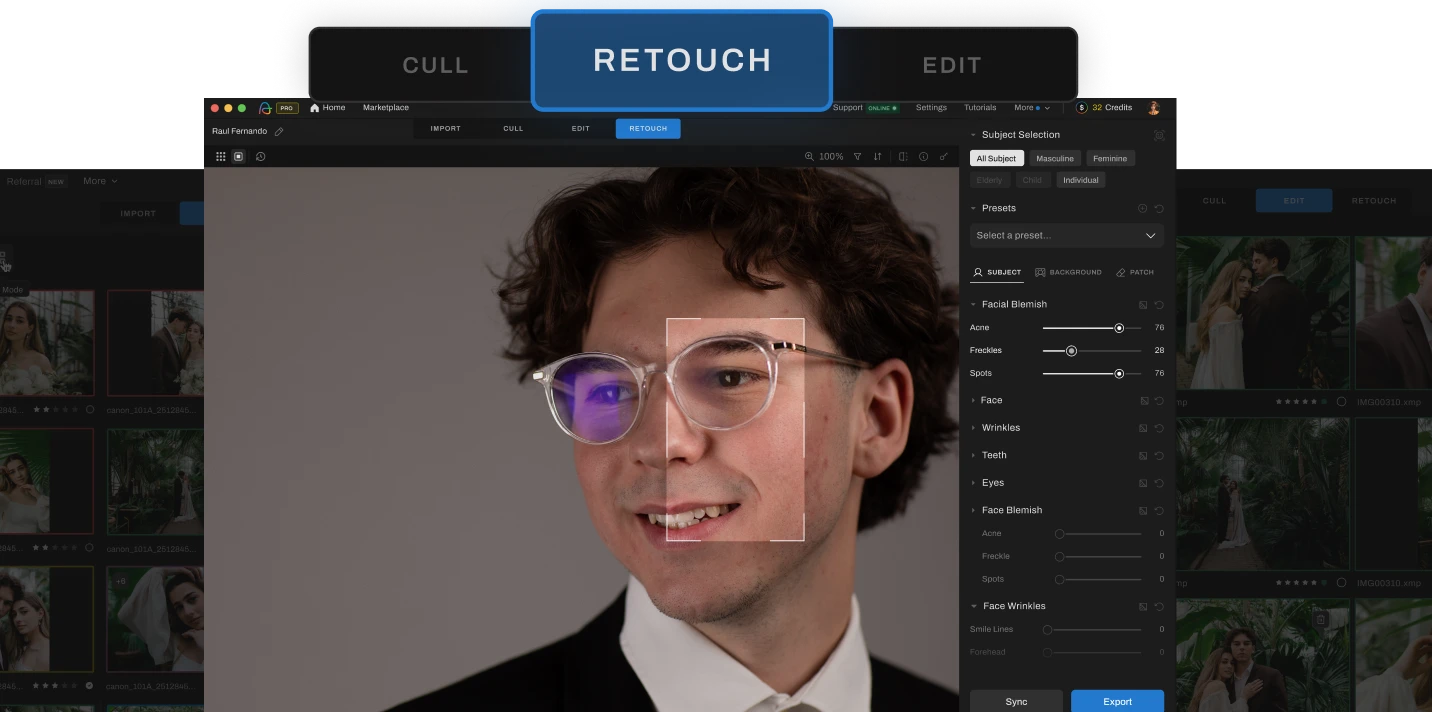The width and height of the screenshot is (1432, 712).
Task: Open the PATCH retouch tab
Action: click(1135, 272)
